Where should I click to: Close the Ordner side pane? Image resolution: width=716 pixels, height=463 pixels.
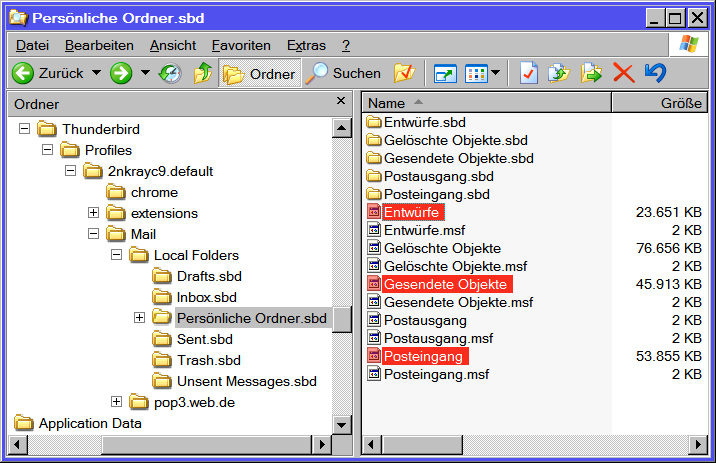coord(341,103)
